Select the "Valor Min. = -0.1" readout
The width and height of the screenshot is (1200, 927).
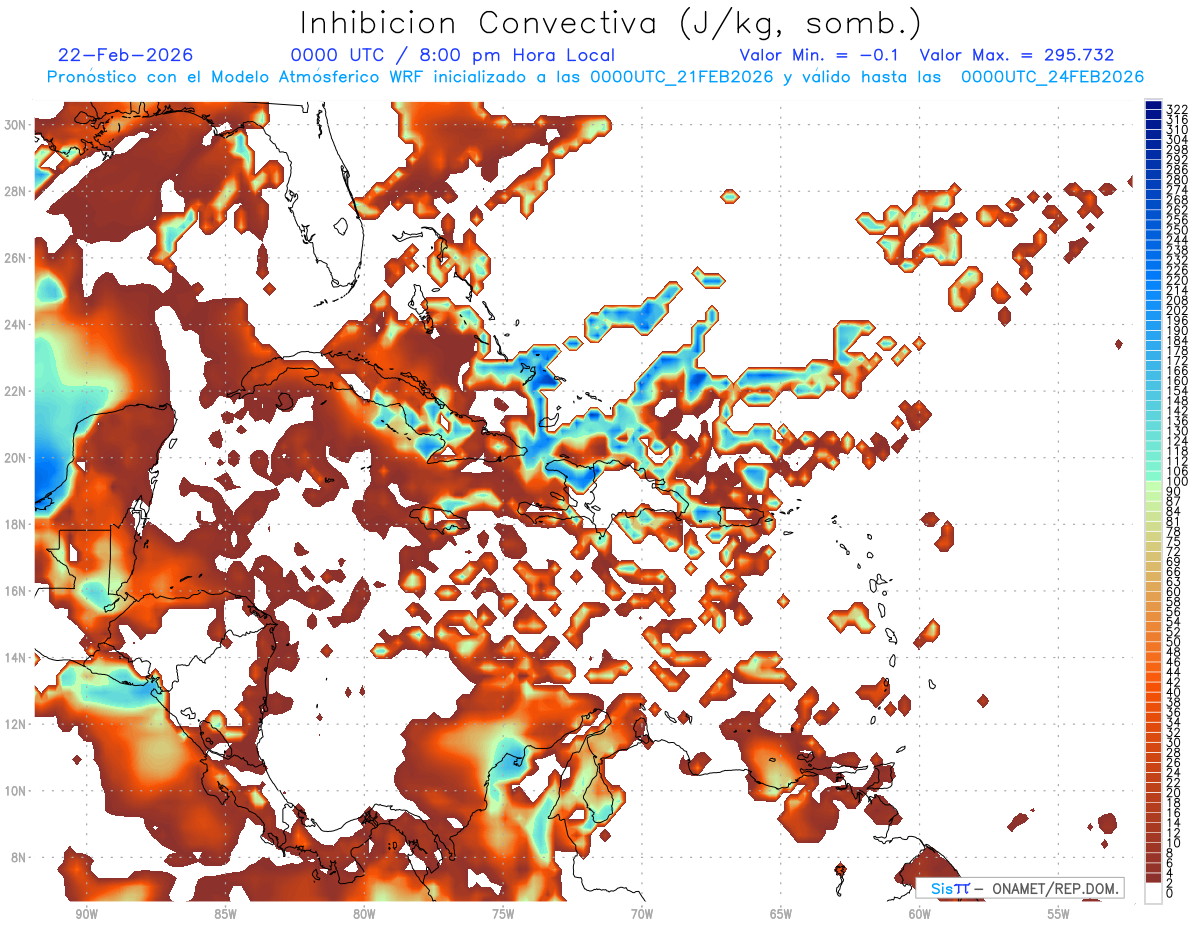click(x=819, y=55)
